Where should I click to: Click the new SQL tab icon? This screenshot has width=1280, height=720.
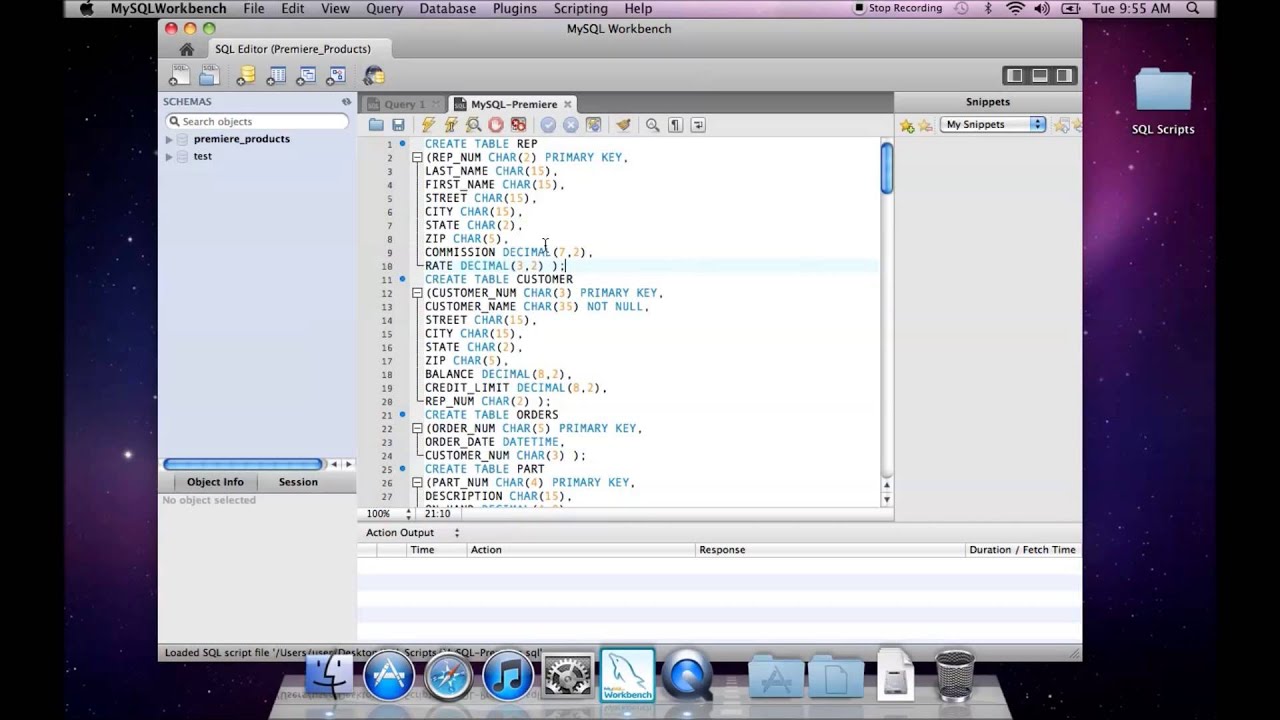point(179,75)
